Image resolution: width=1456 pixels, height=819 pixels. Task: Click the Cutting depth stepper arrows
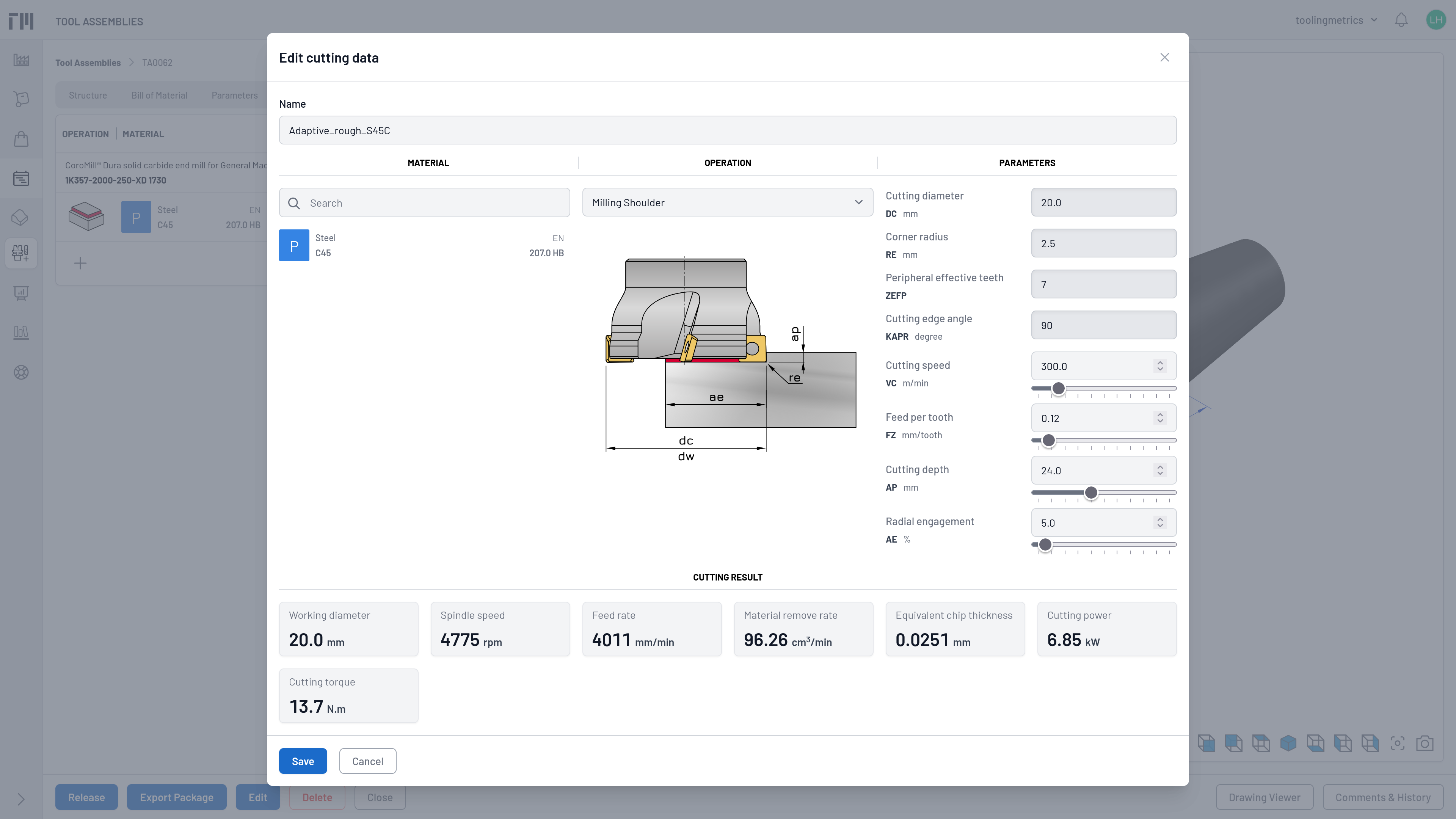pos(1160,470)
